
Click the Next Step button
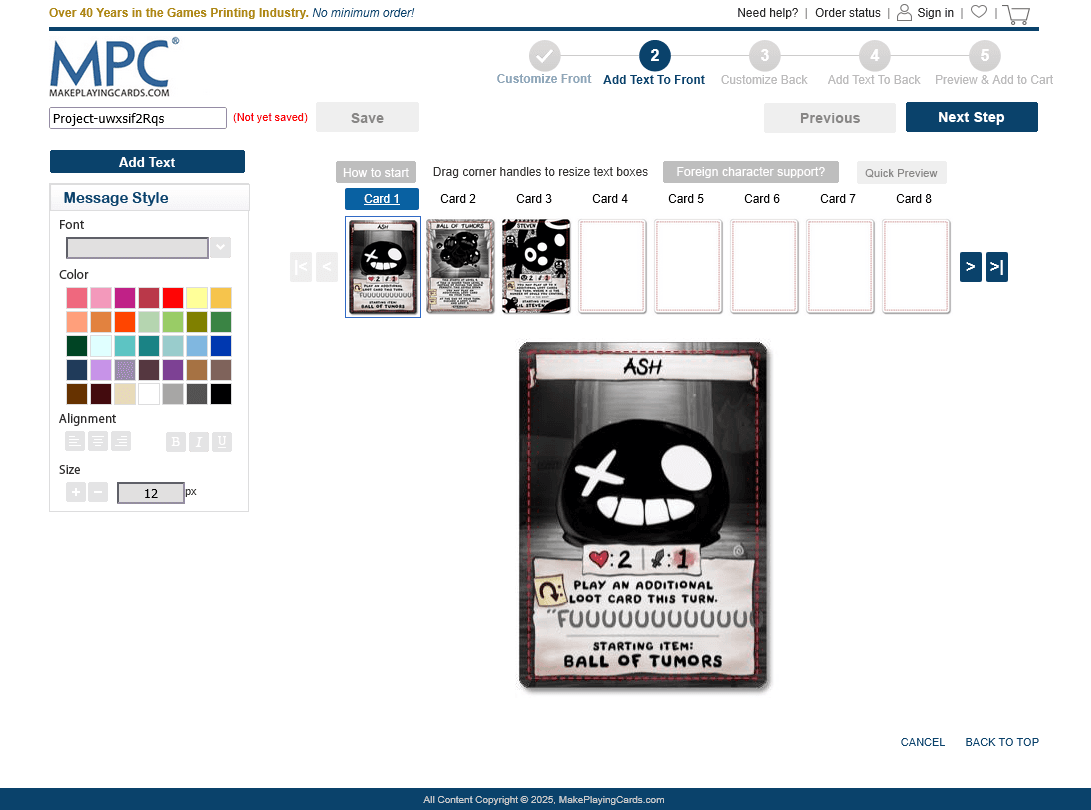[x=971, y=117]
